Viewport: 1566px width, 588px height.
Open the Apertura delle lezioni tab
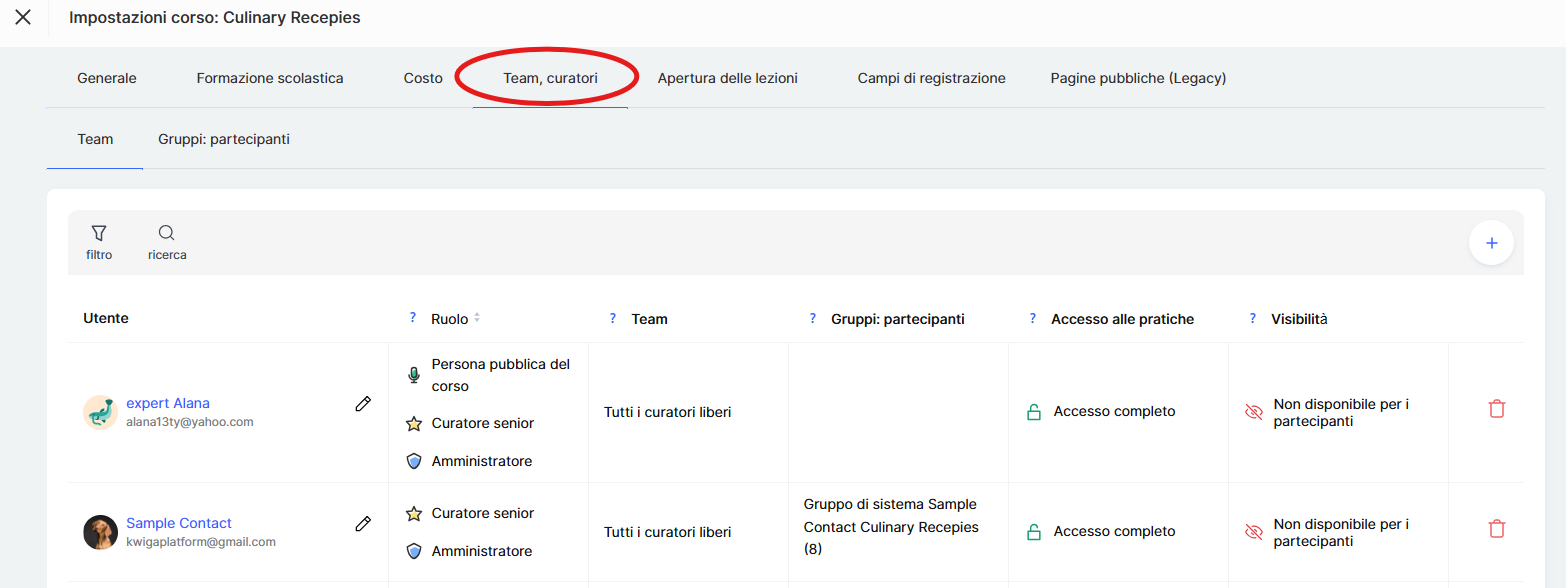(x=727, y=78)
